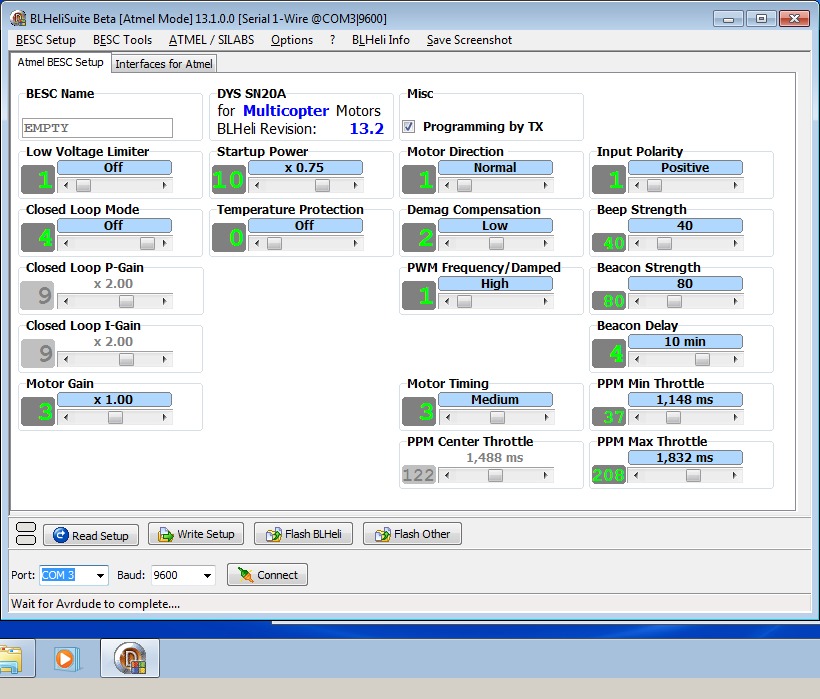Click the Demag Compensation left arrow

447,244
